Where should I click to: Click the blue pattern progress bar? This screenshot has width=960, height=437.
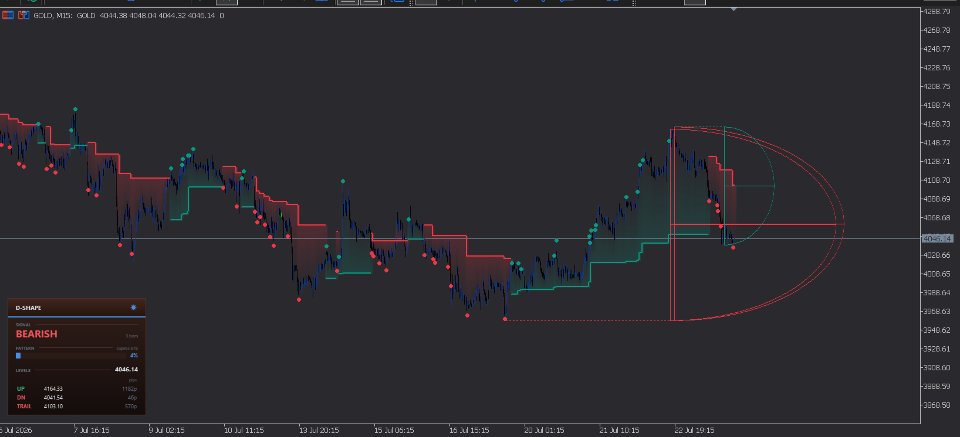(x=18, y=355)
